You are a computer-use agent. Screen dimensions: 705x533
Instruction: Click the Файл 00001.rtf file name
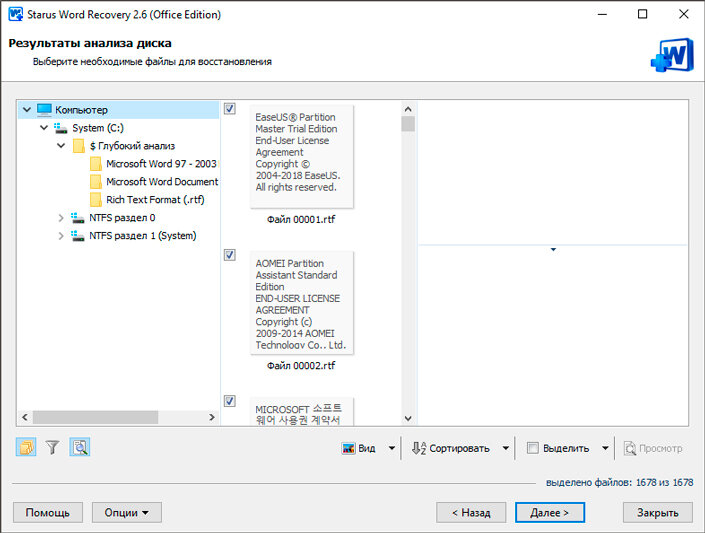click(301, 219)
